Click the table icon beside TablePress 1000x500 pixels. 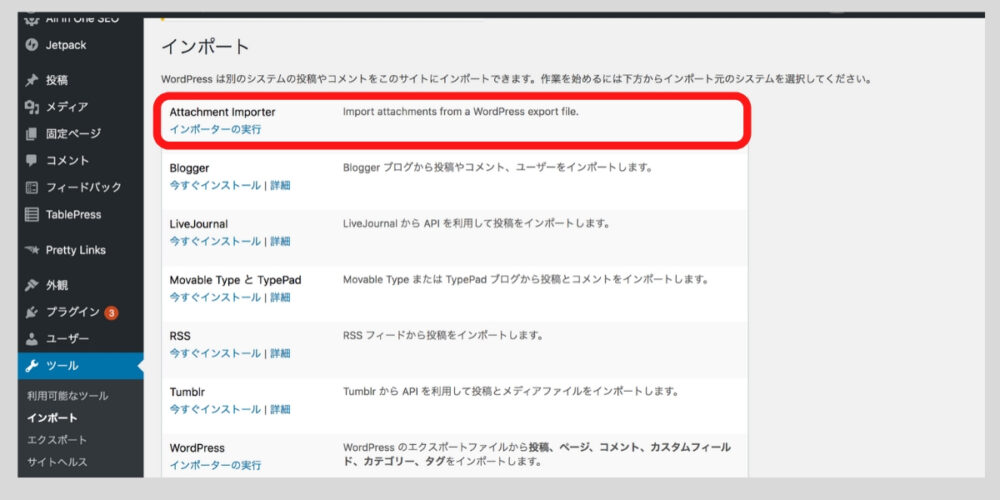point(31,215)
